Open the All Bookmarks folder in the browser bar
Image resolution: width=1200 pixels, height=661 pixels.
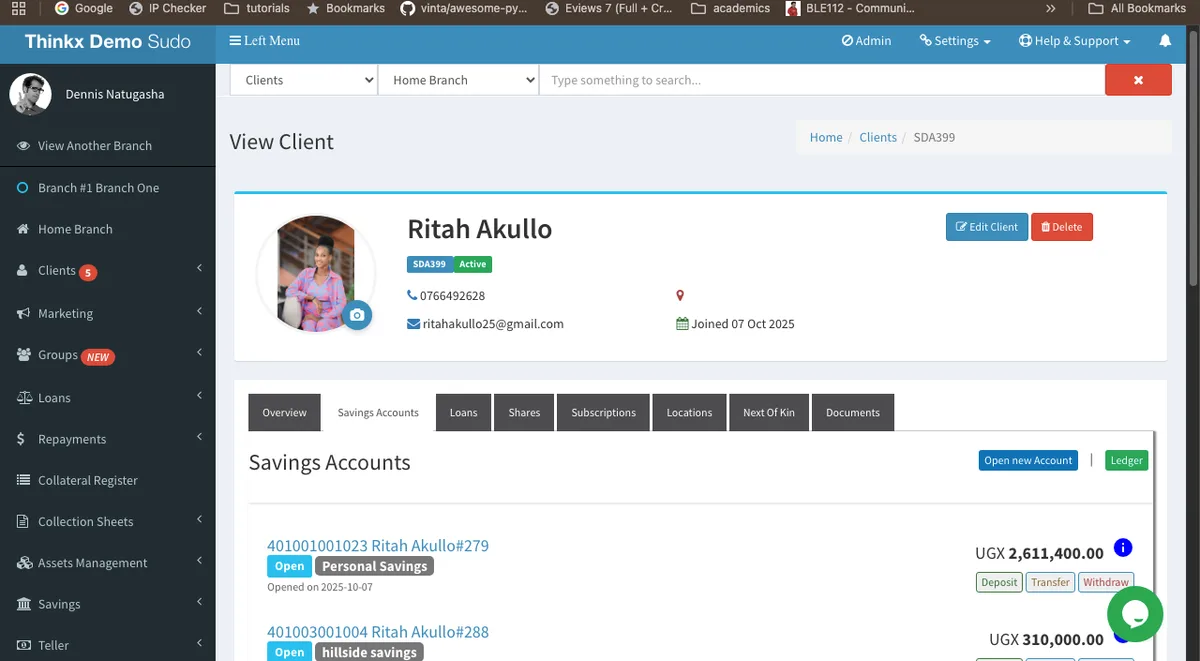click(1137, 8)
